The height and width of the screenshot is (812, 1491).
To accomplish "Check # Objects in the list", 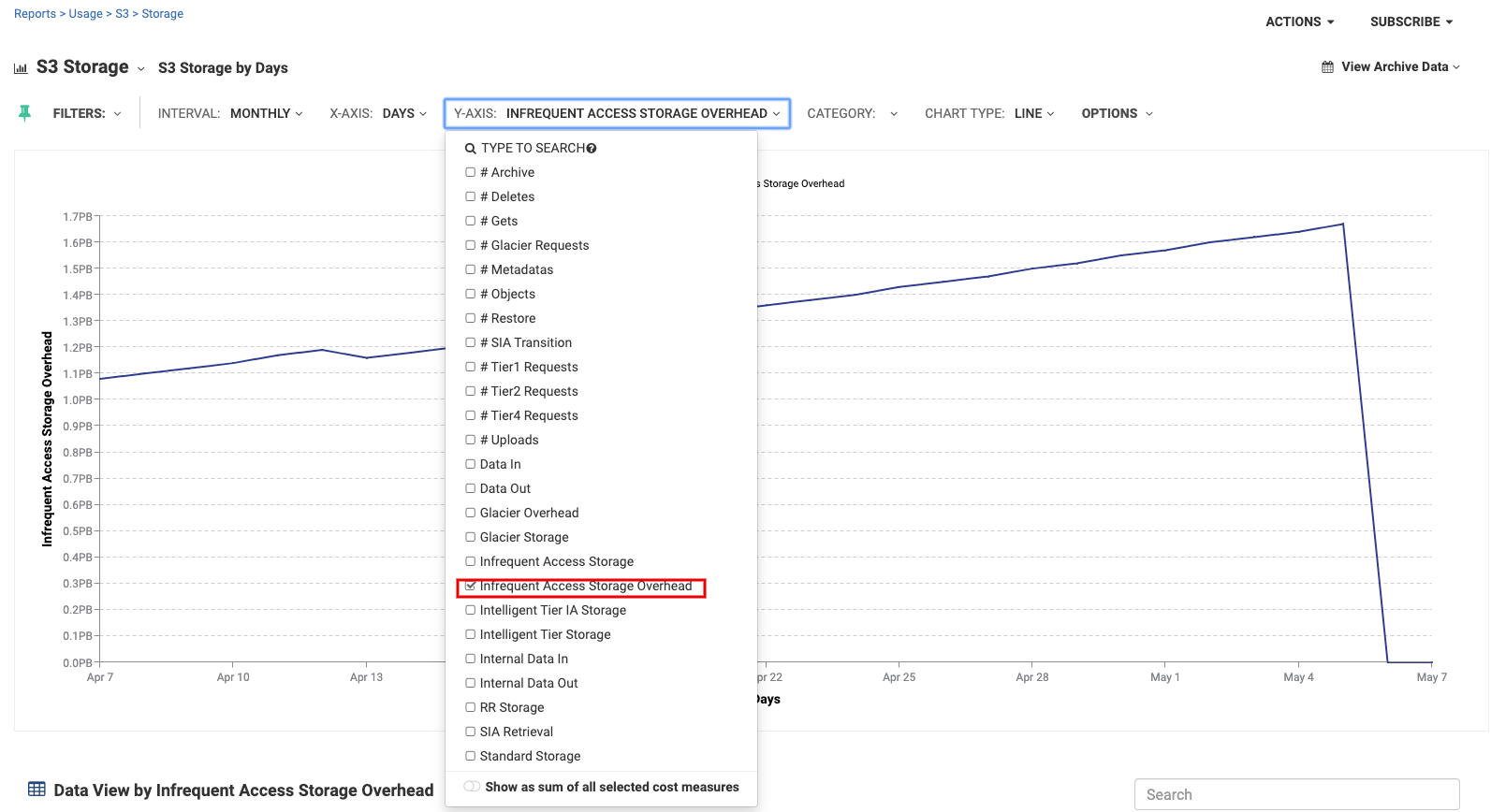I will (x=471, y=294).
